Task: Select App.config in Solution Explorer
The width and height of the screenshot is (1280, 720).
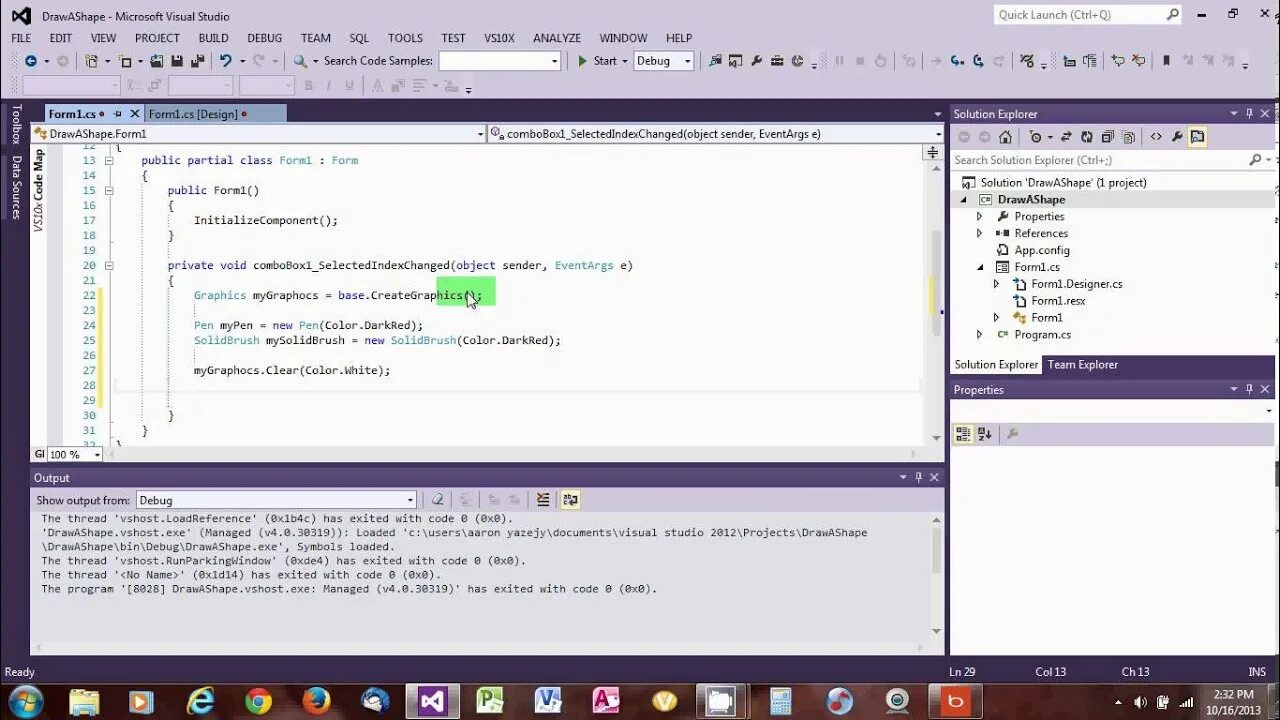Action: click(1042, 251)
